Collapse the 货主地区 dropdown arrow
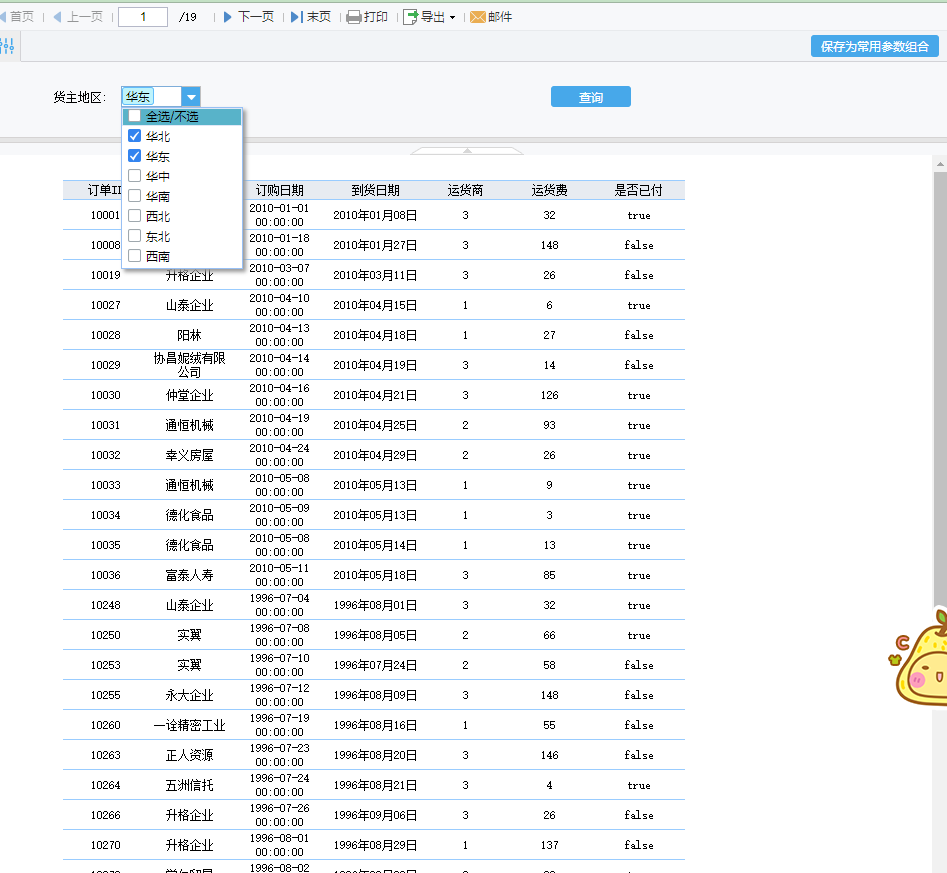 [191, 97]
